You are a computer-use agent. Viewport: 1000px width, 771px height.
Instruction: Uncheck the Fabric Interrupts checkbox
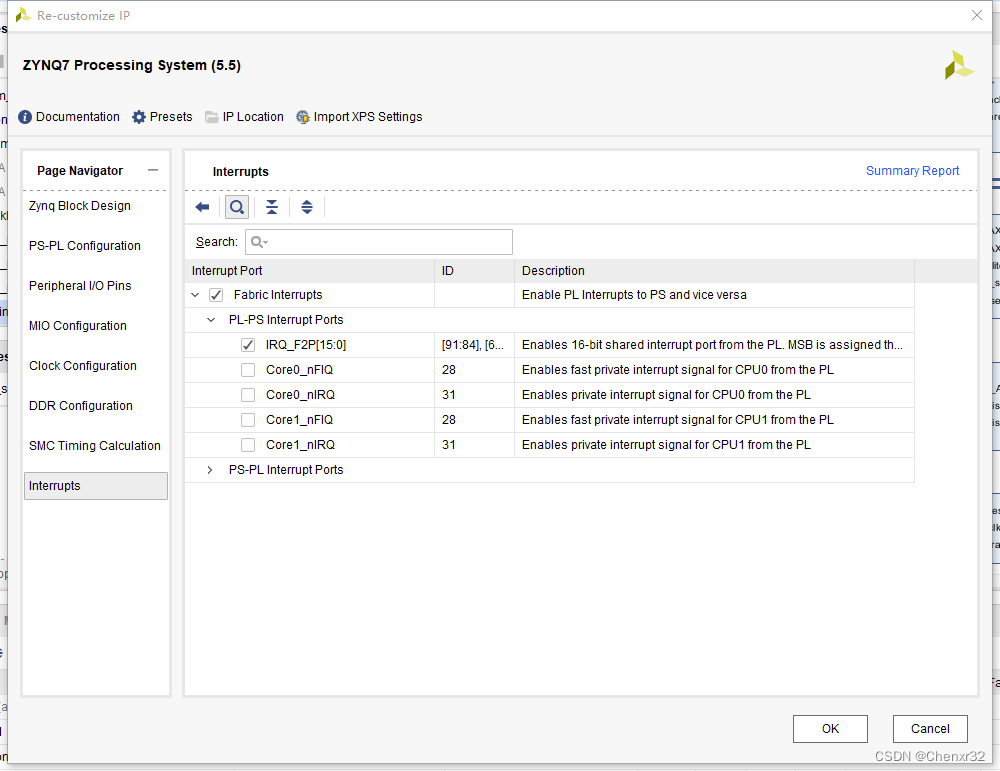pyautogui.click(x=216, y=295)
